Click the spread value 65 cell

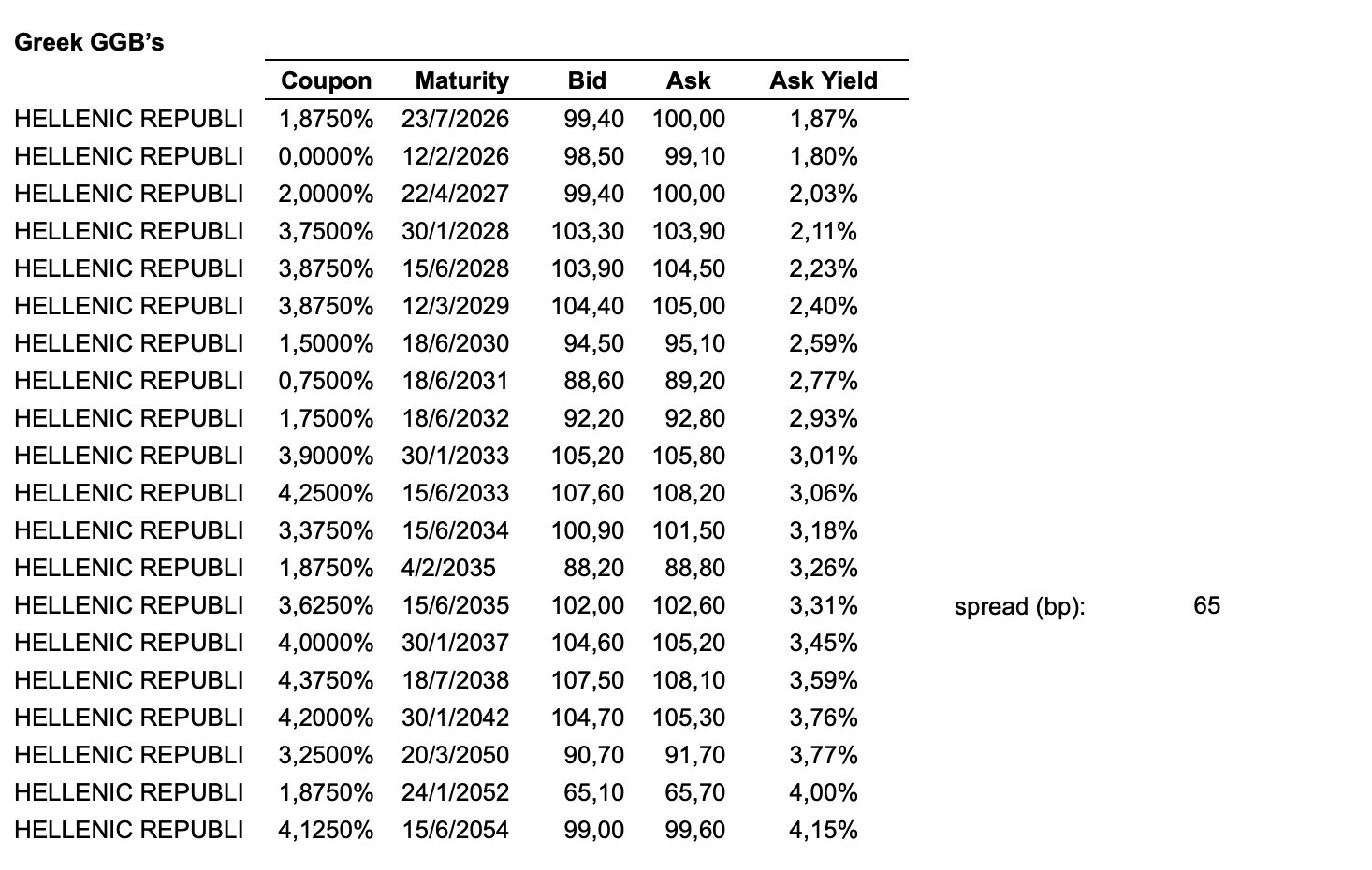point(1206,605)
